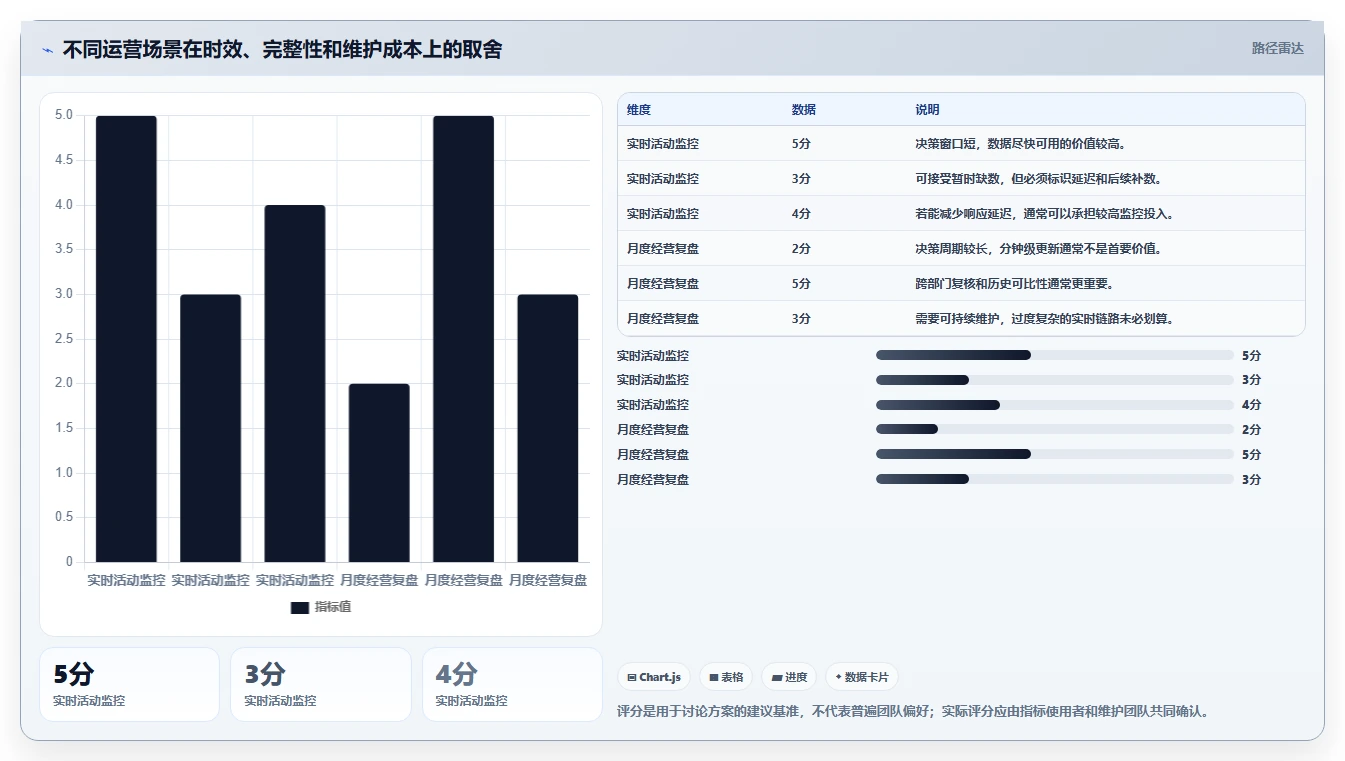Click the Chart.js chip
Image resolution: width=1345 pixels, height=761 pixels.
[x=654, y=677]
